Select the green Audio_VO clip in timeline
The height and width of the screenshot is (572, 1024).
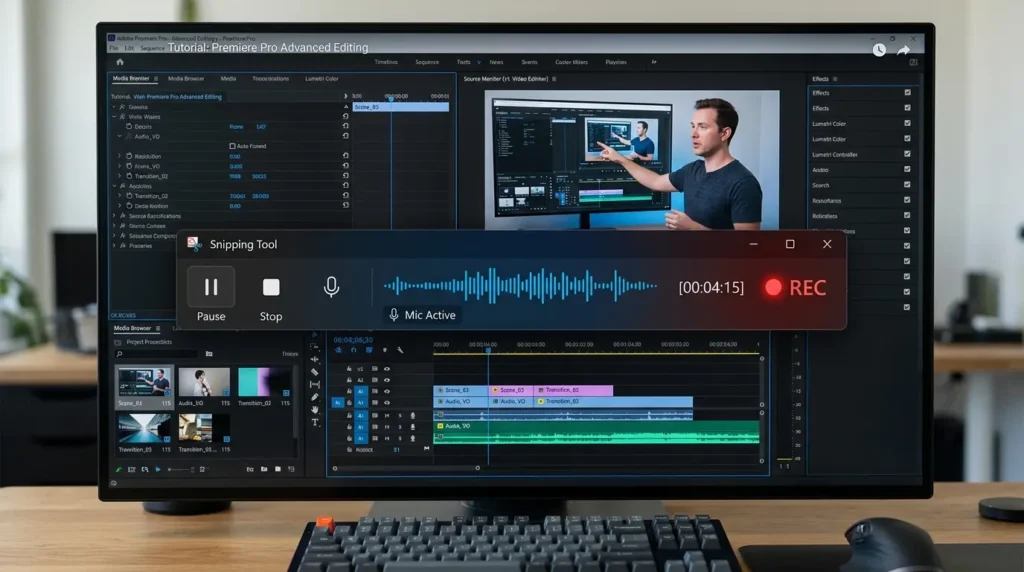click(x=596, y=432)
